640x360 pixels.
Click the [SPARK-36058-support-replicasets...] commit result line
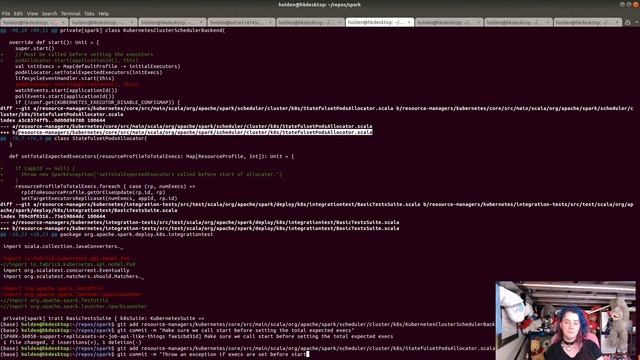coord(197,336)
